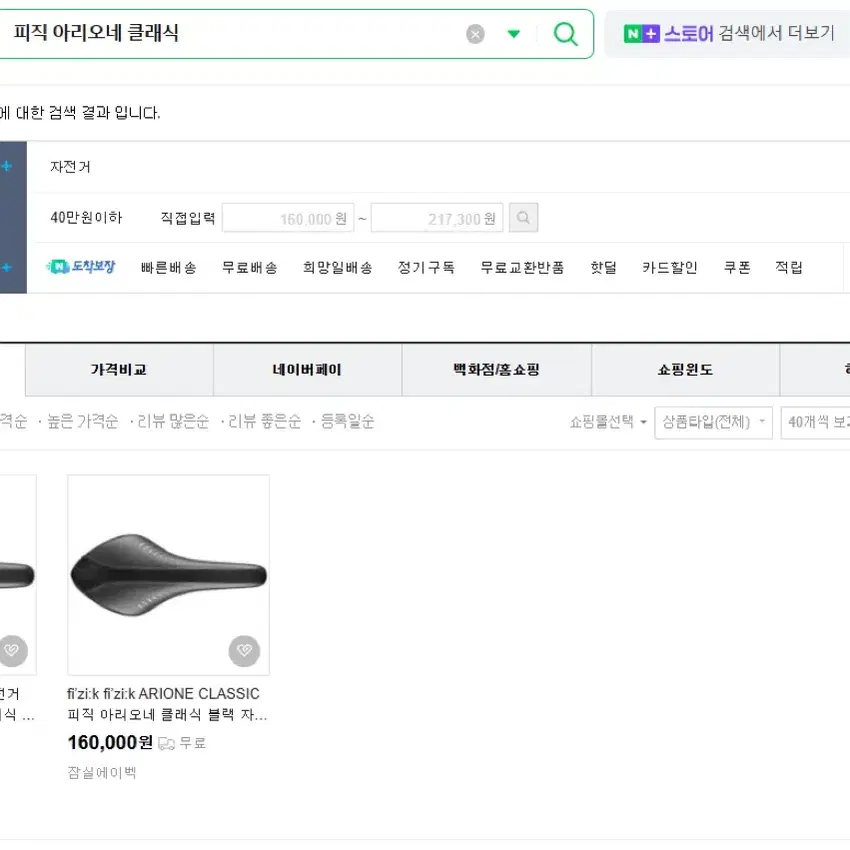Clear the search box text
The width and height of the screenshot is (850, 850).
coord(475,34)
